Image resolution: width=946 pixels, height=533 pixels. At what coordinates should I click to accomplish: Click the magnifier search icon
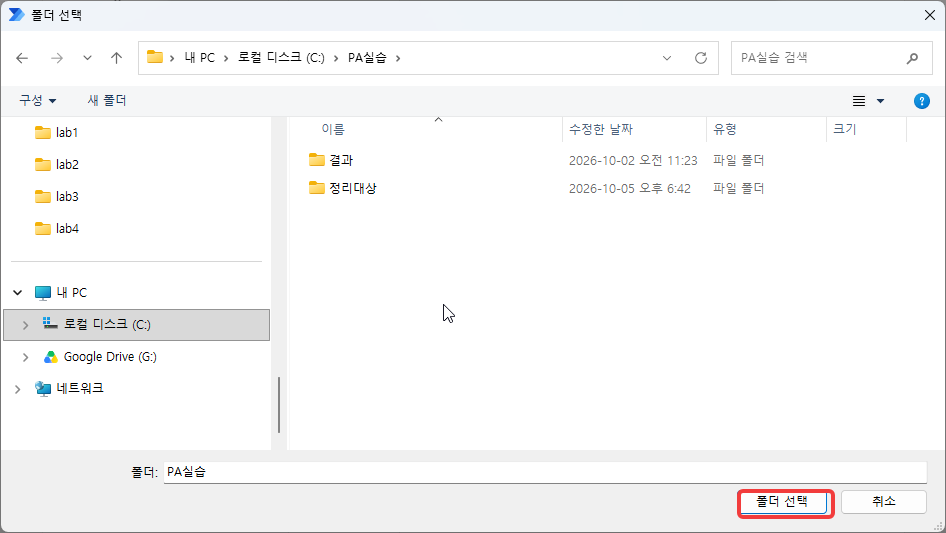pos(912,58)
